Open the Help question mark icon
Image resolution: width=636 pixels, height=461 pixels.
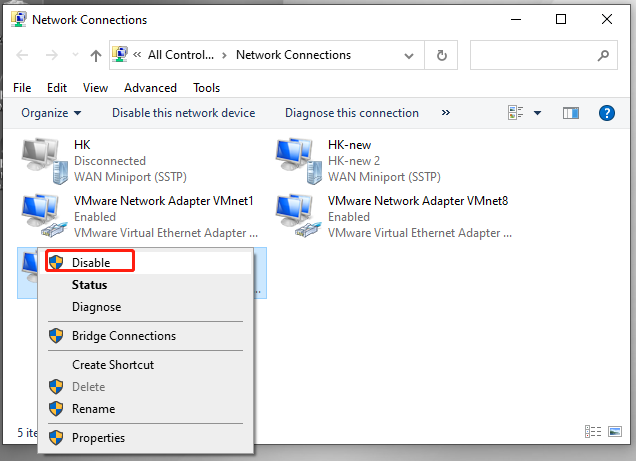point(606,113)
